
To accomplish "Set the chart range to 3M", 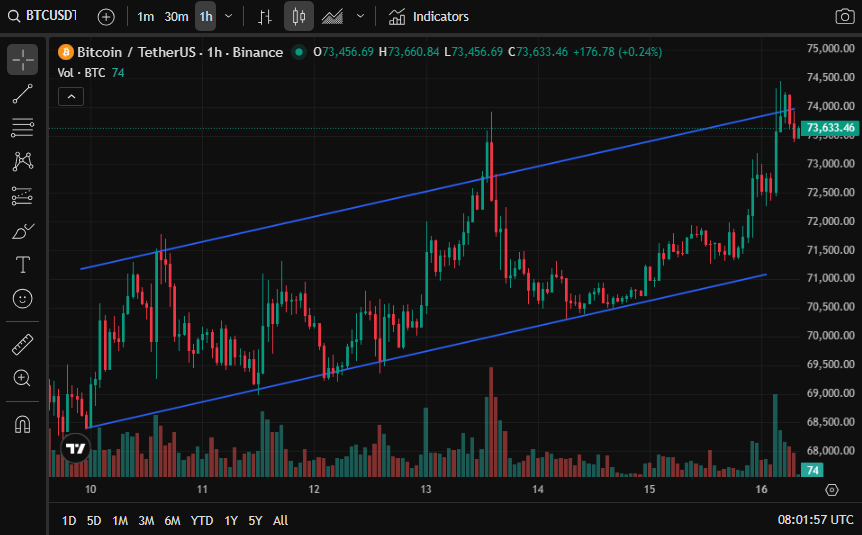I will click(146, 520).
